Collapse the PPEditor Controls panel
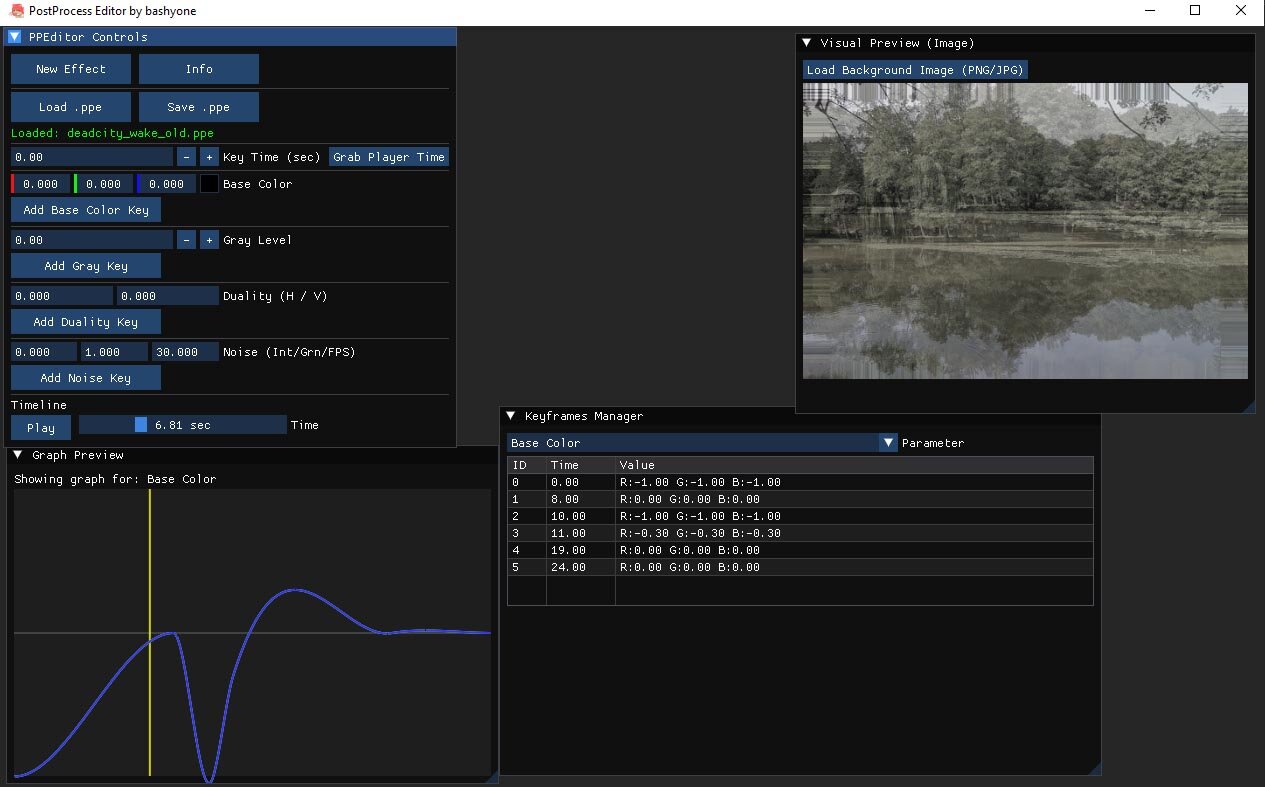 [x=15, y=37]
